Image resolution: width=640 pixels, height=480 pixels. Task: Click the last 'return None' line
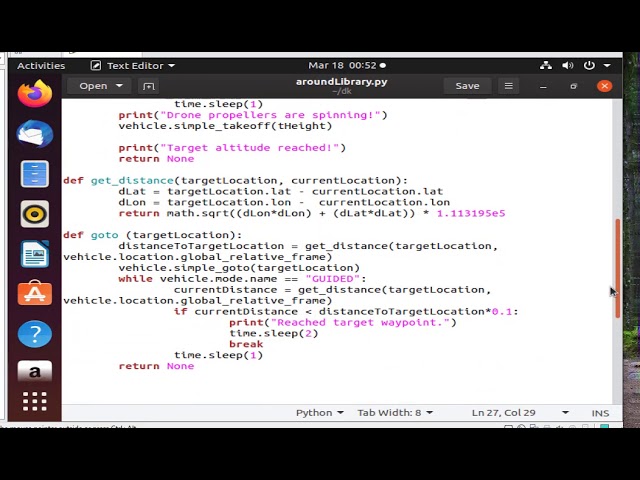[x=156, y=366]
